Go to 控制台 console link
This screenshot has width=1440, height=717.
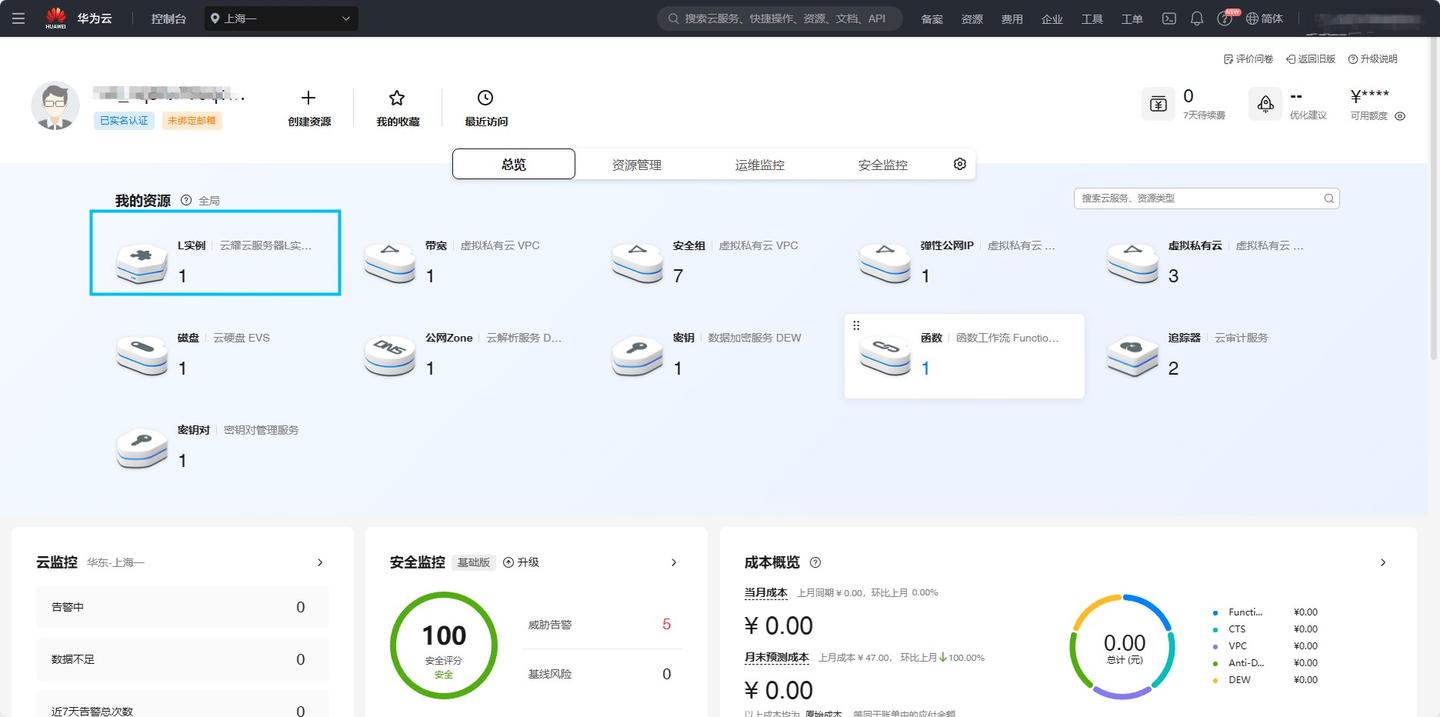[x=169, y=19]
